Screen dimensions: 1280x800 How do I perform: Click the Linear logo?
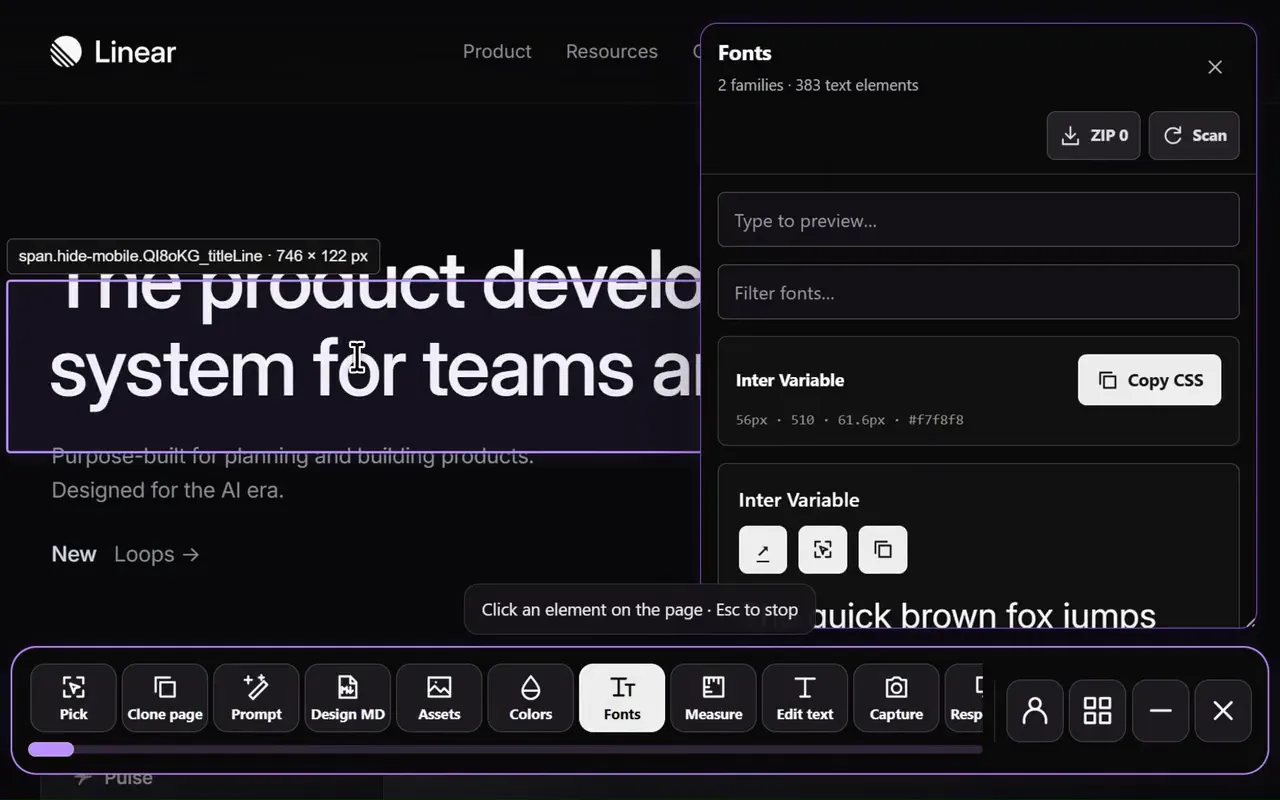113,52
